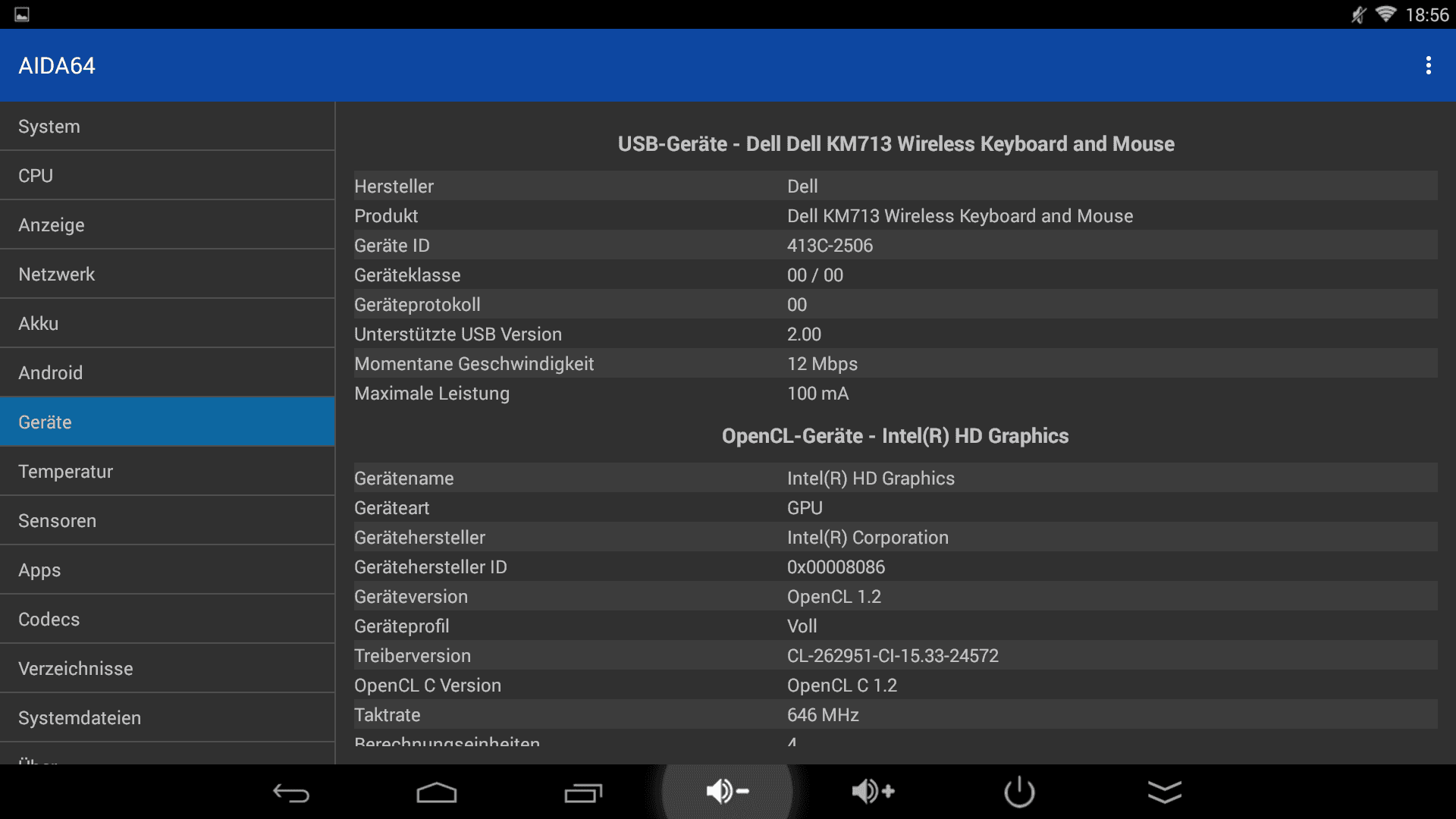Open the recent apps icon

coord(582,792)
